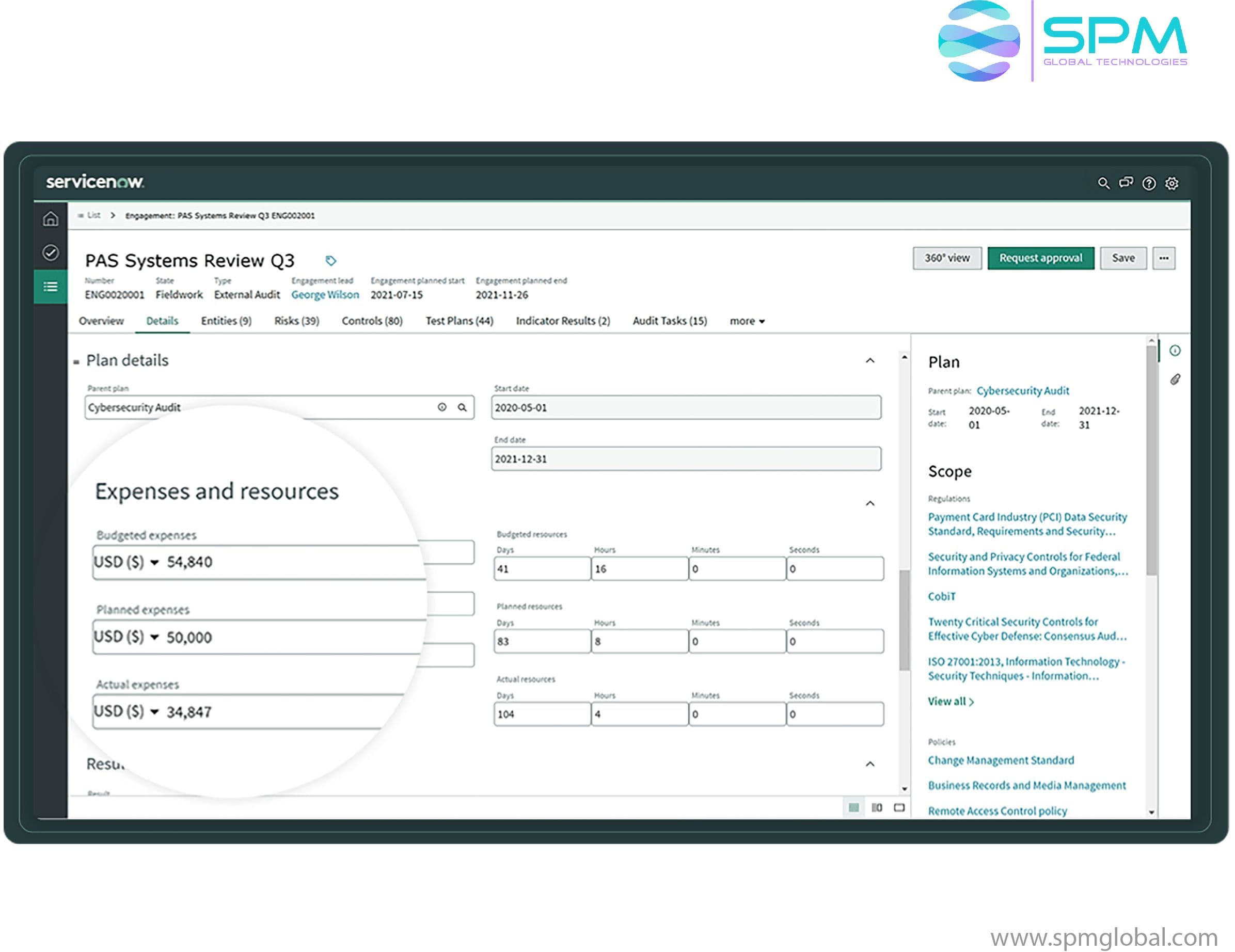This screenshot has width=1235, height=952.
Task: Click the info icon on the right panel edge
Action: point(1175,351)
